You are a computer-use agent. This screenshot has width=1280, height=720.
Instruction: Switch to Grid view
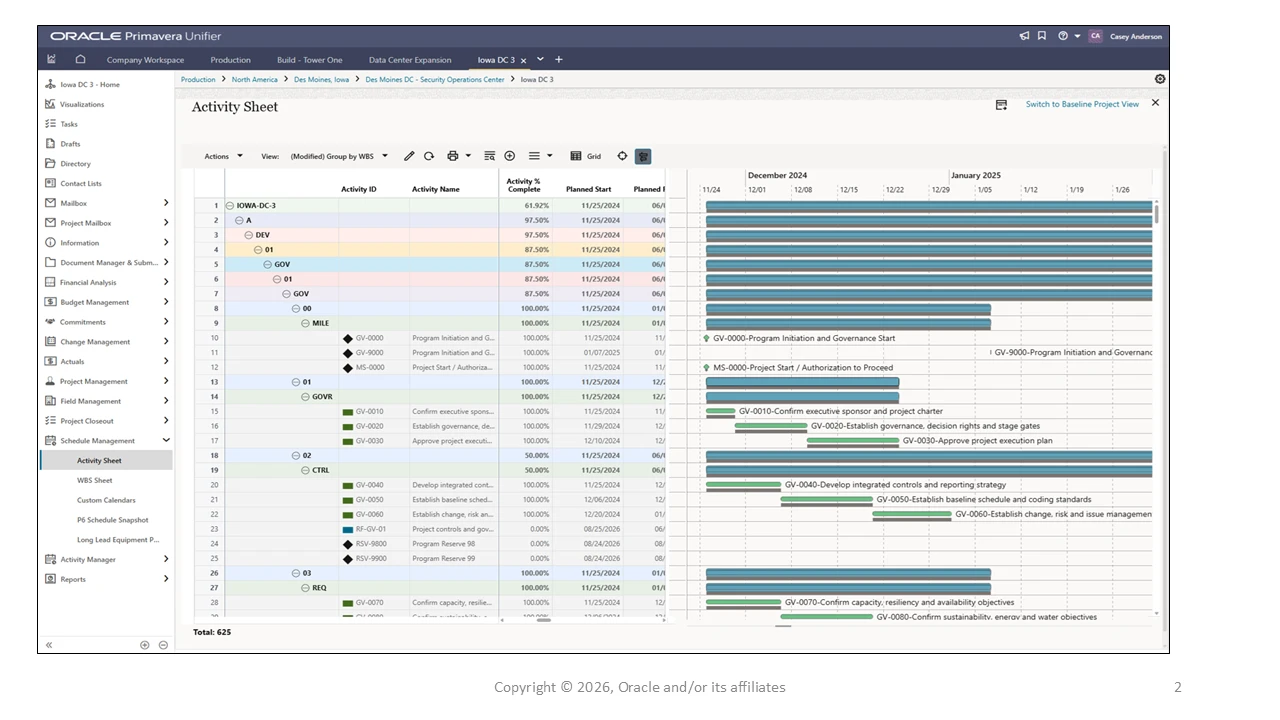[x=586, y=156]
